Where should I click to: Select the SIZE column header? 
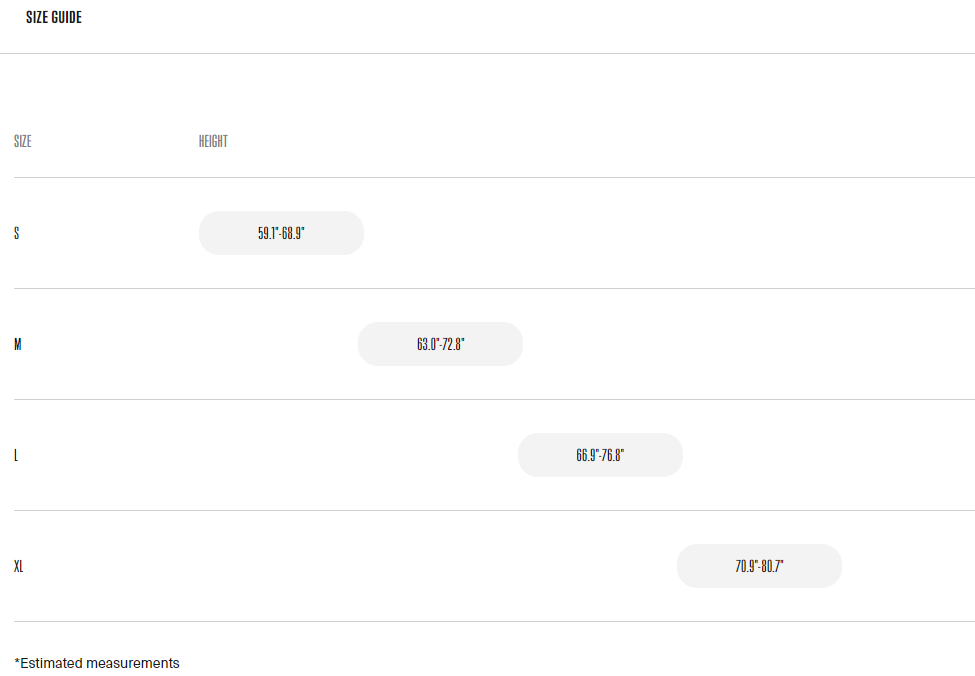tap(22, 142)
